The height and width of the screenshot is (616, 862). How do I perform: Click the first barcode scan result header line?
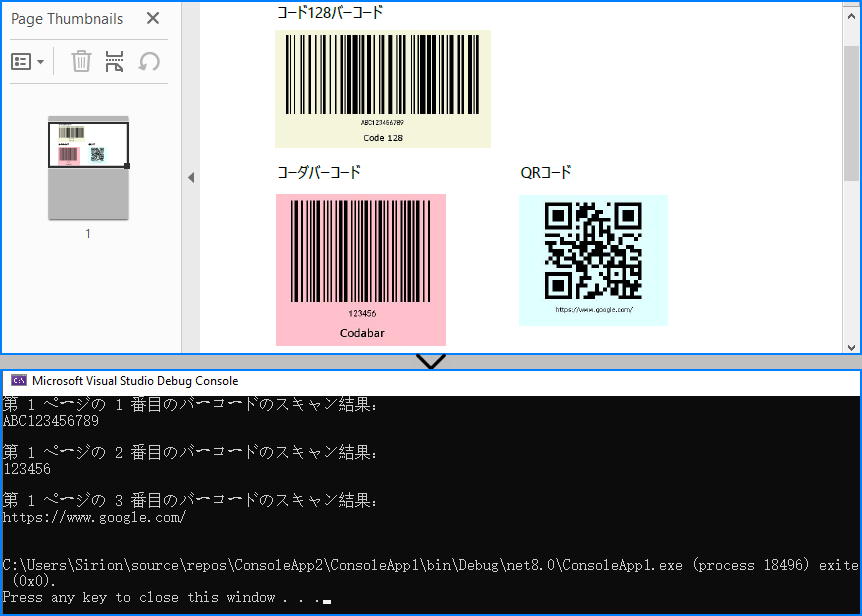tap(190, 404)
